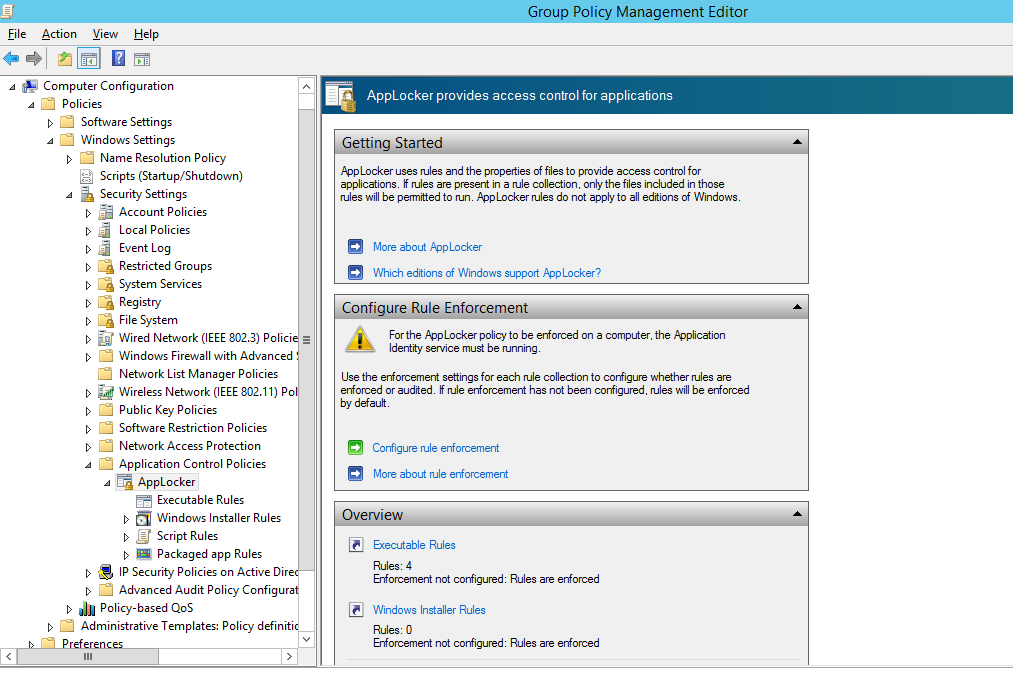Open the Action menu
The width and height of the screenshot is (1013, 689).
point(59,34)
